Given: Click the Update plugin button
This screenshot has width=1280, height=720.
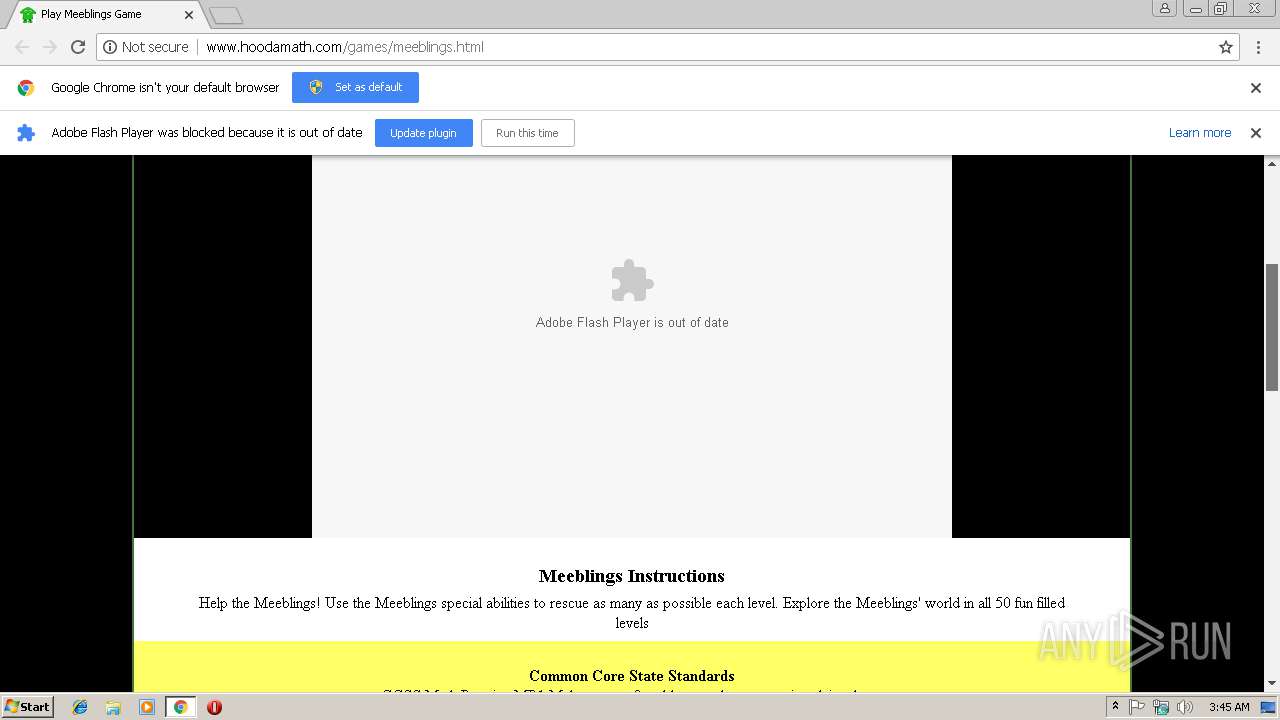Looking at the screenshot, I should 424,133.
